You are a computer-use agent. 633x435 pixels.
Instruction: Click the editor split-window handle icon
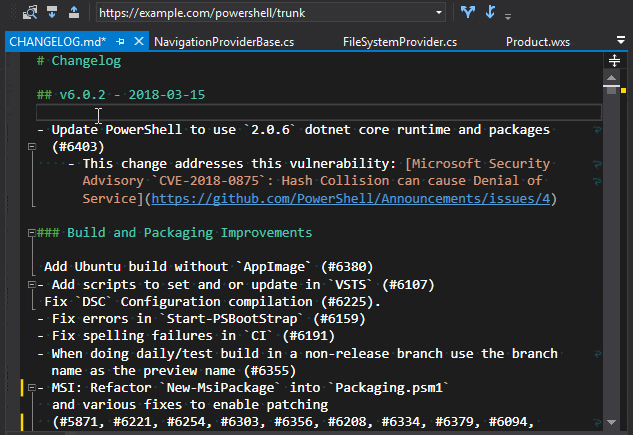coord(614,61)
